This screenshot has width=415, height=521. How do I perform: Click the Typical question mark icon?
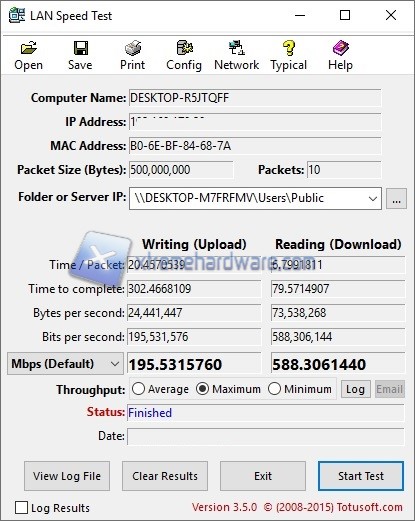click(x=289, y=48)
